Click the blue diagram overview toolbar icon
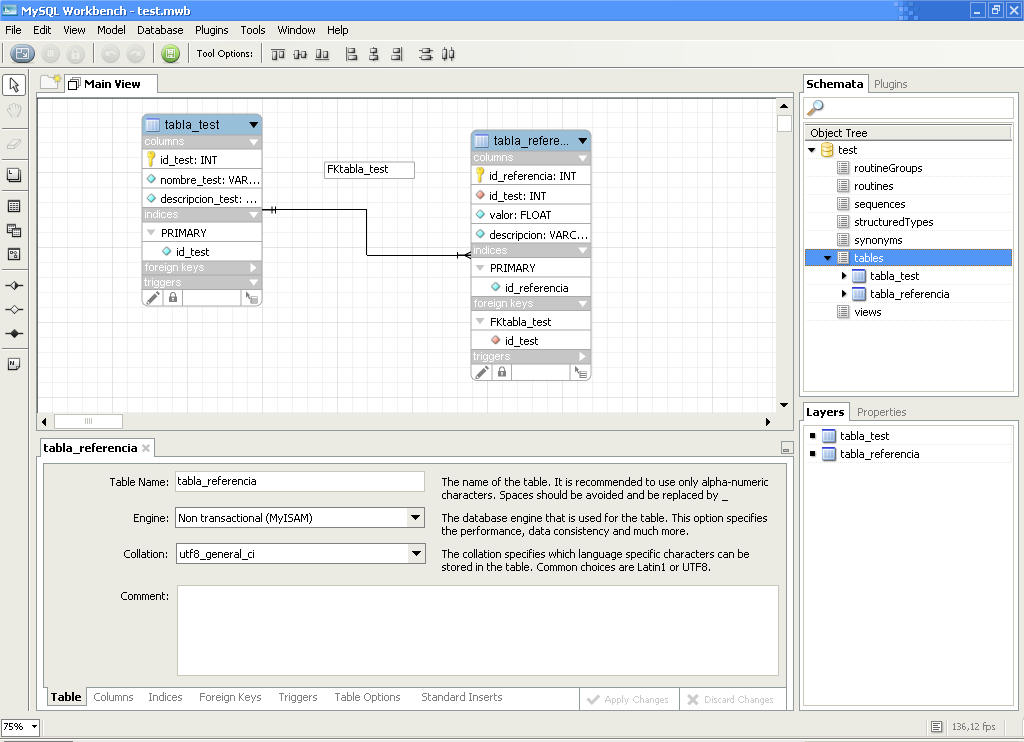The width and height of the screenshot is (1024, 742). 22,54
